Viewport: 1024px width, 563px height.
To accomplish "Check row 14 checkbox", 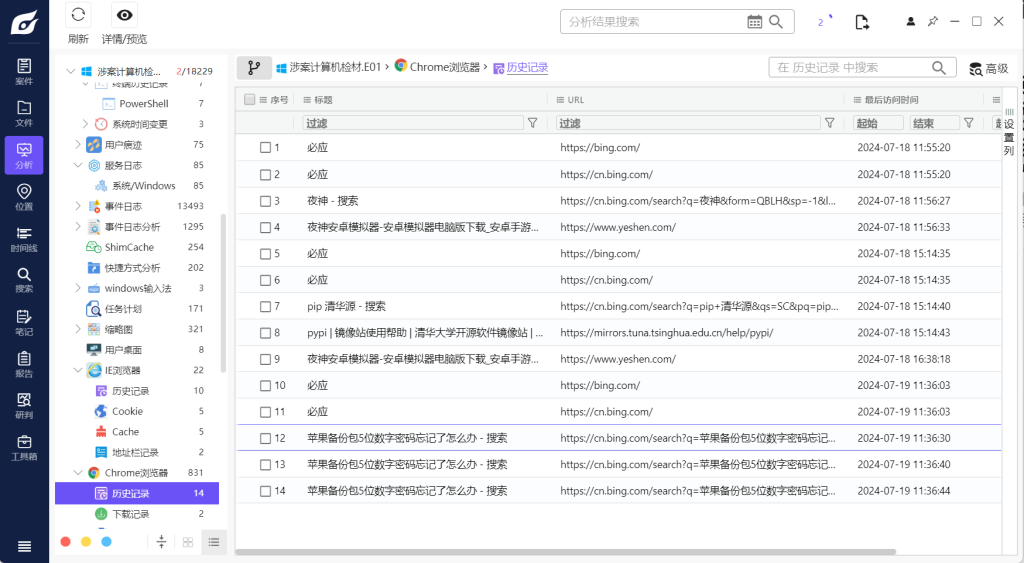I will click(265, 491).
